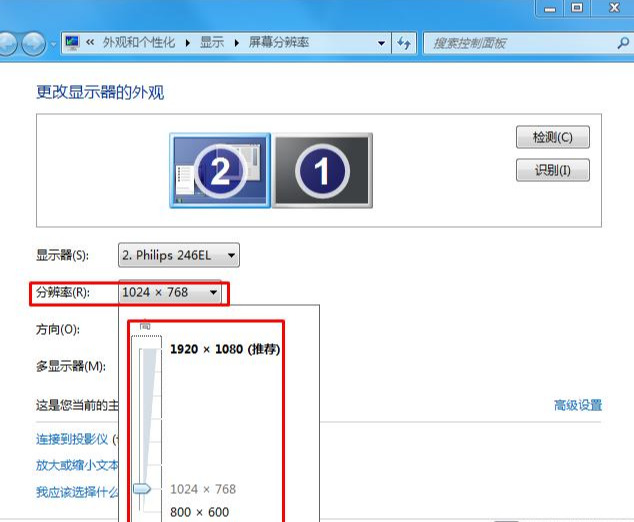Viewport: 634px width, 522px height.
Task: Open the 我应该选择什么 help link
Action: pyautogui.click(x=77, y=492)
